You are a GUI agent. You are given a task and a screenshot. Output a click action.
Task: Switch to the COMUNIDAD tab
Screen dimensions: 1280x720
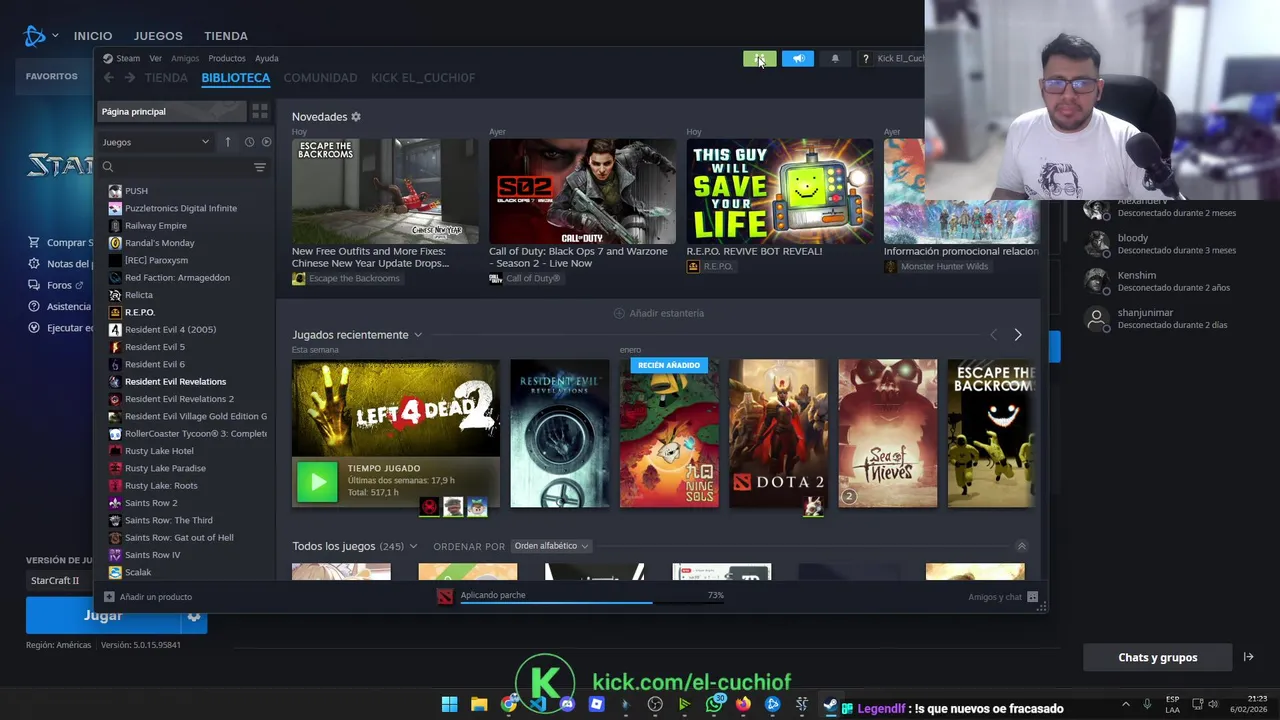coord(320,78)
